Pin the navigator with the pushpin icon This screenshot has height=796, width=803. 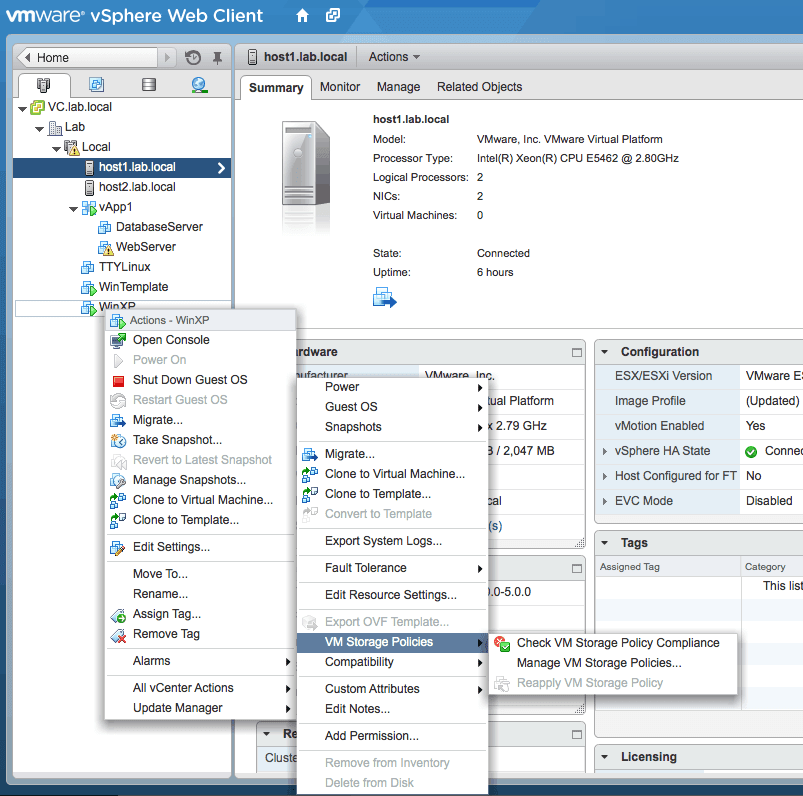(218, 58)
